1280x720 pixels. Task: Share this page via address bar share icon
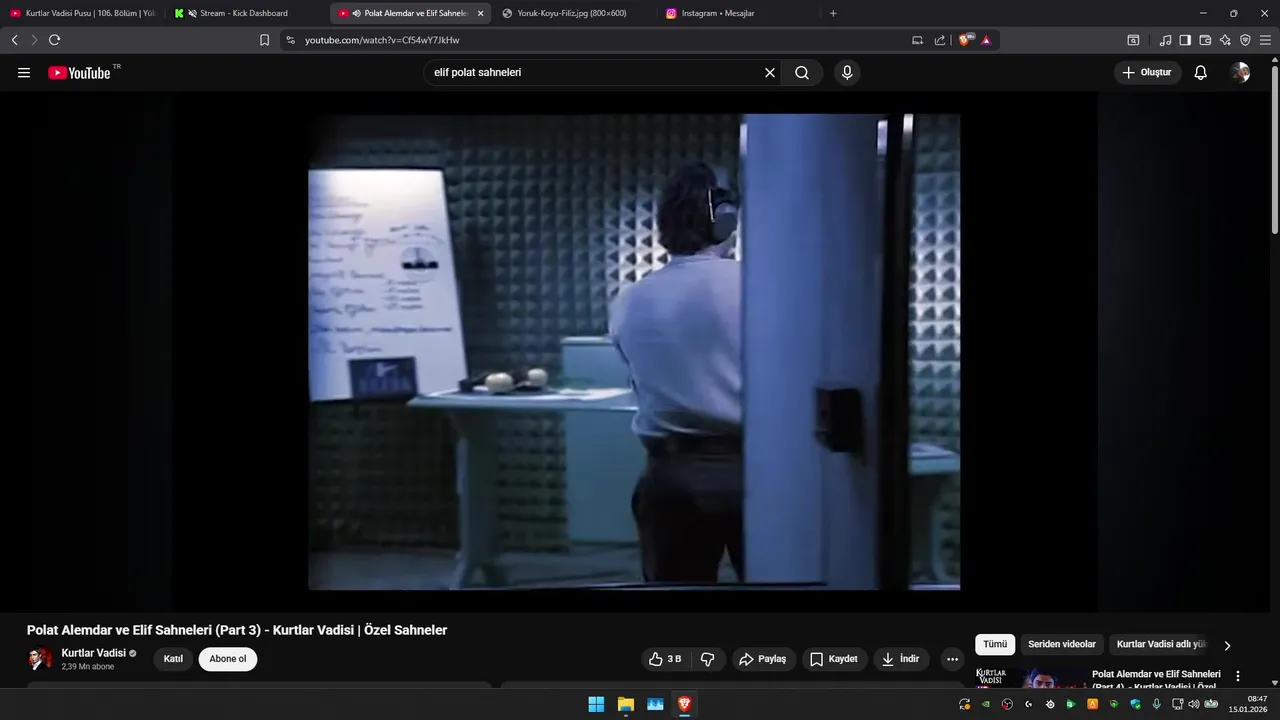(x=939, y=40)
